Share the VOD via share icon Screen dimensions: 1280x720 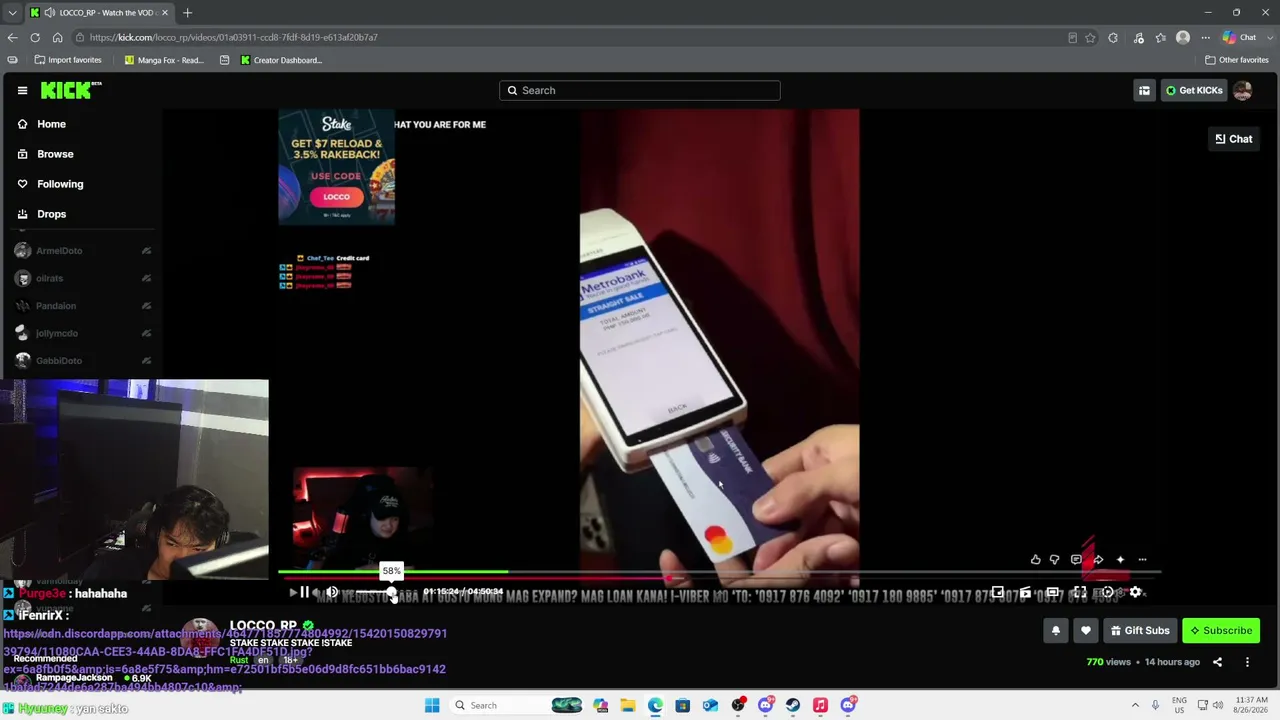click(x=1217, y=662)
